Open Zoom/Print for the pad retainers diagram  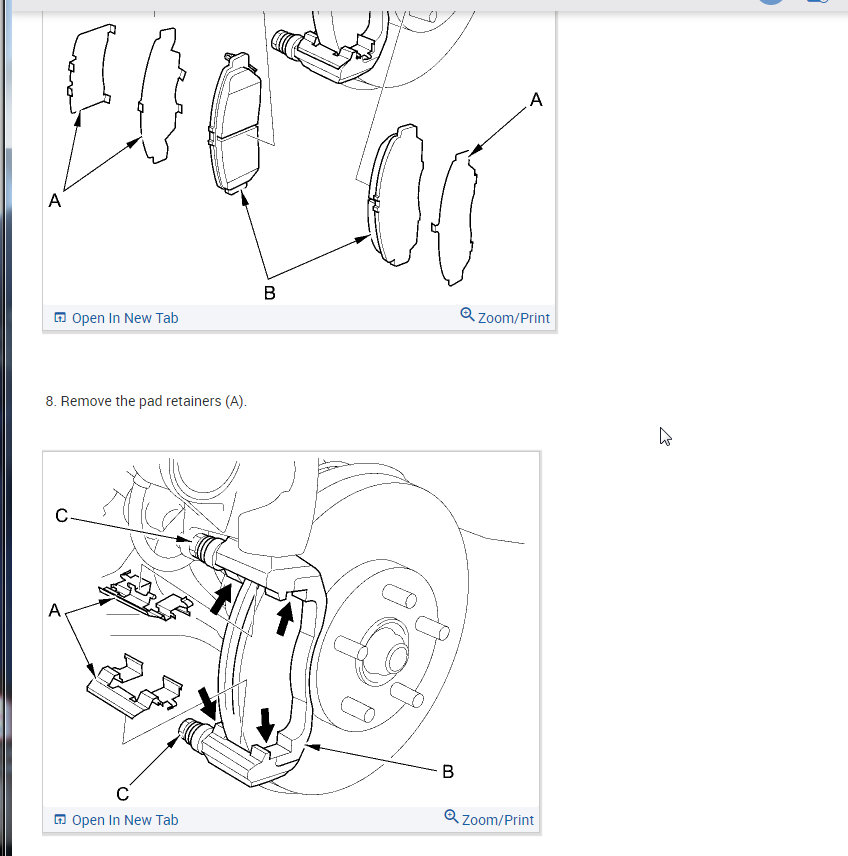489,819
